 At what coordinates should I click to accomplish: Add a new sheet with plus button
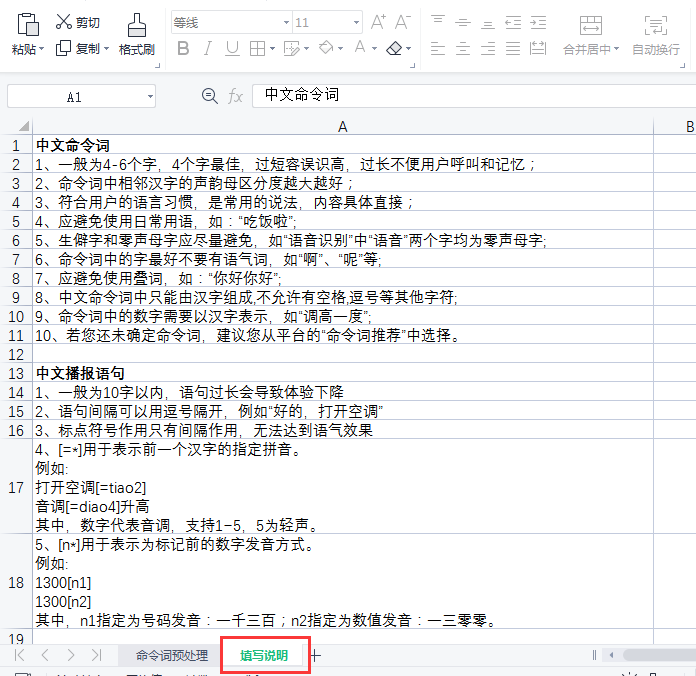316,655
